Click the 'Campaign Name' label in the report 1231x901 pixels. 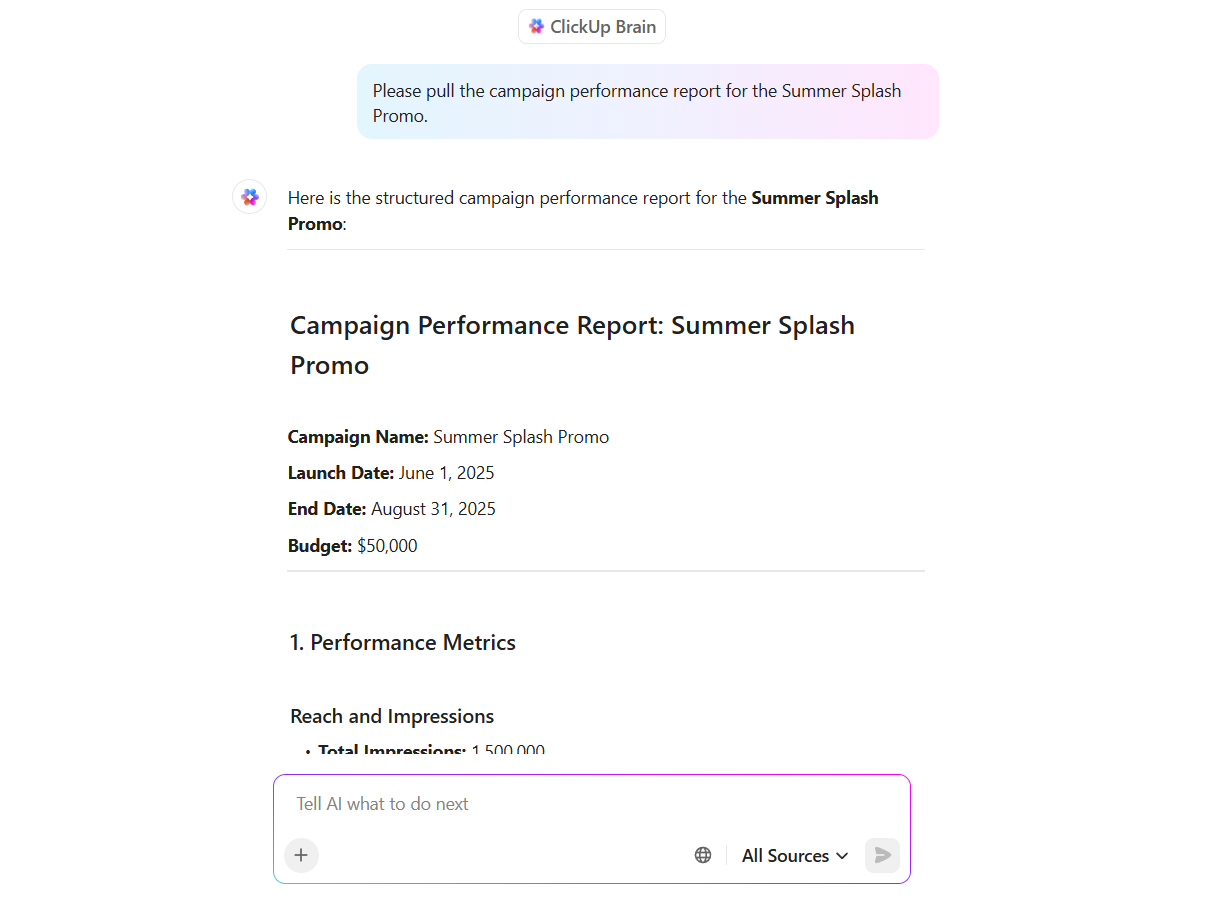point(357,436)
